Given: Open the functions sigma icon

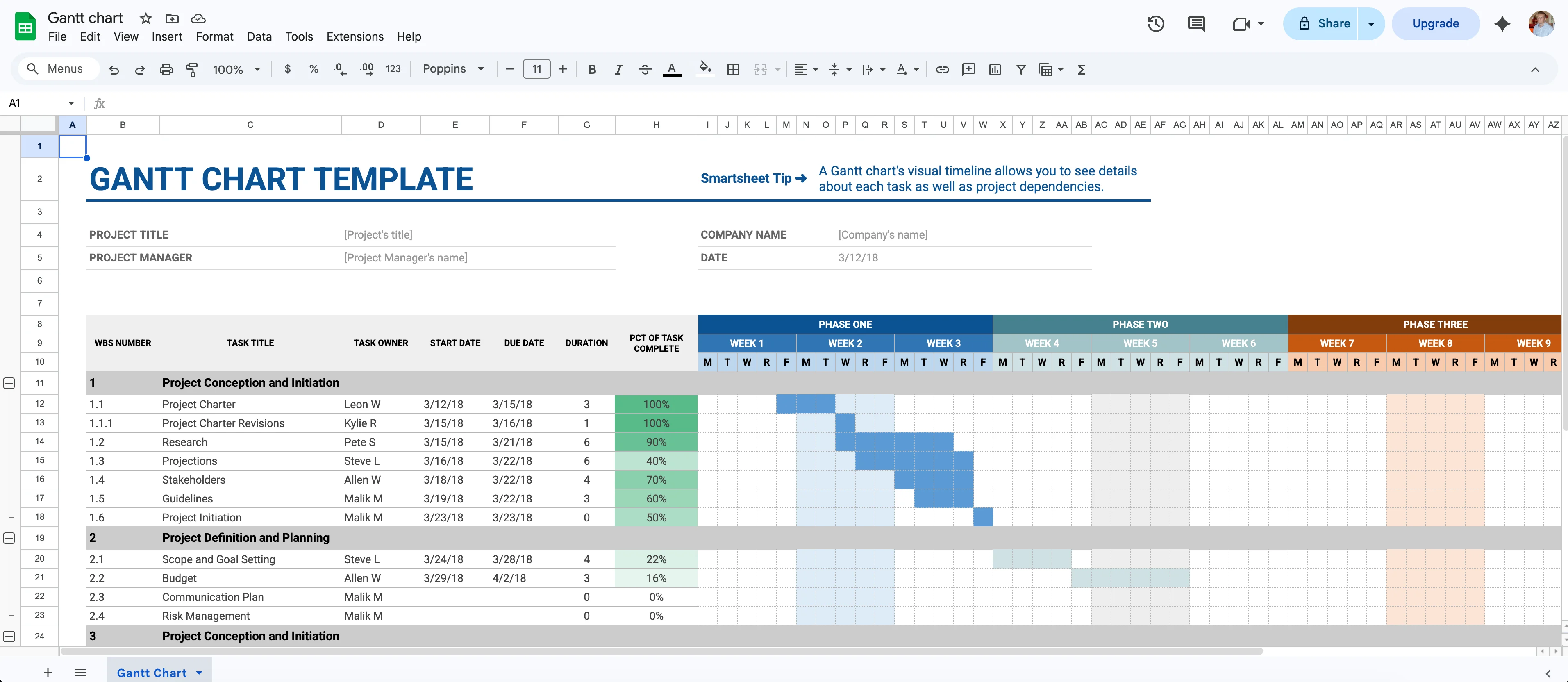Looking at the screenshot, I should tap(1081, 69).
